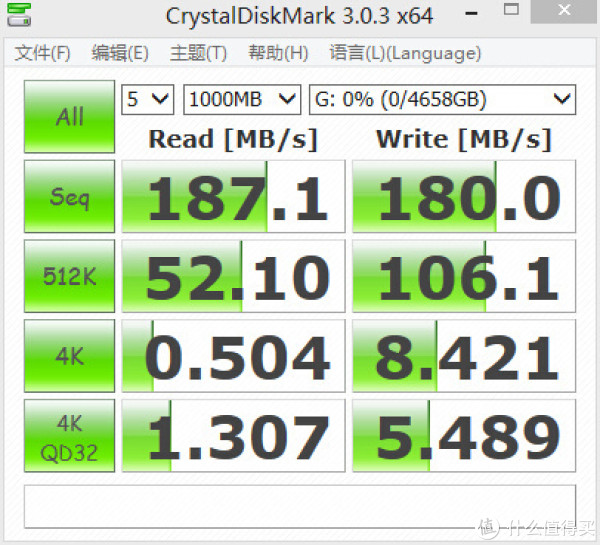The height and width of the screenshot is (545, 600).
Task: Click the 4K QD32 write result 5.489
Action: tap(464, 436)
